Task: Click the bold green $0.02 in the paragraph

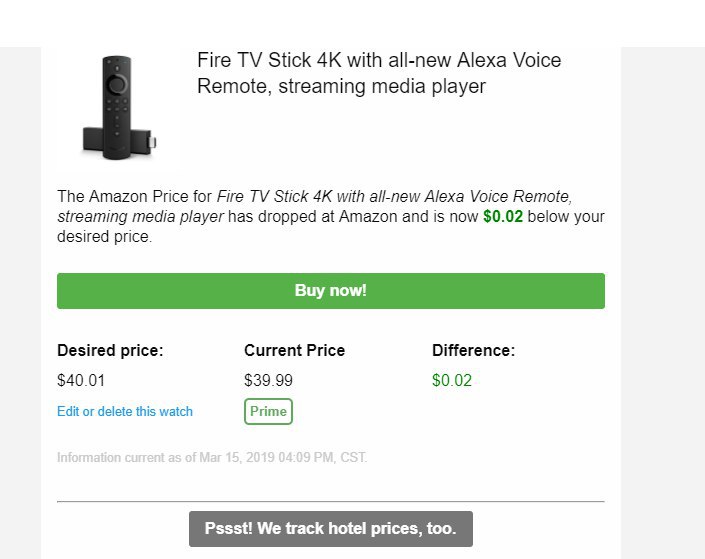Action: (x=503, y=216)
